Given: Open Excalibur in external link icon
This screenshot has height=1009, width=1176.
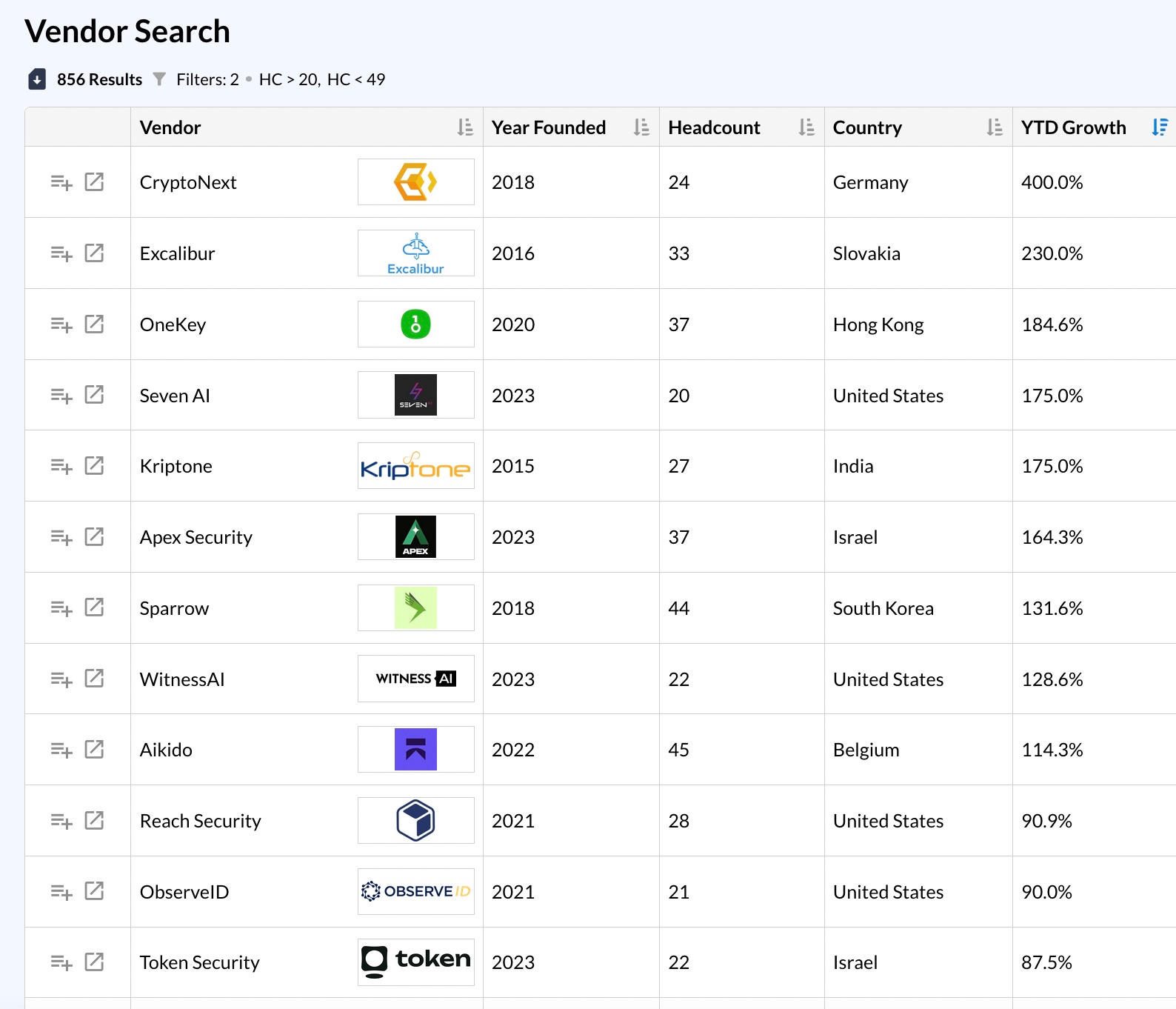Looking at the screenshot, I should (94, 253).
